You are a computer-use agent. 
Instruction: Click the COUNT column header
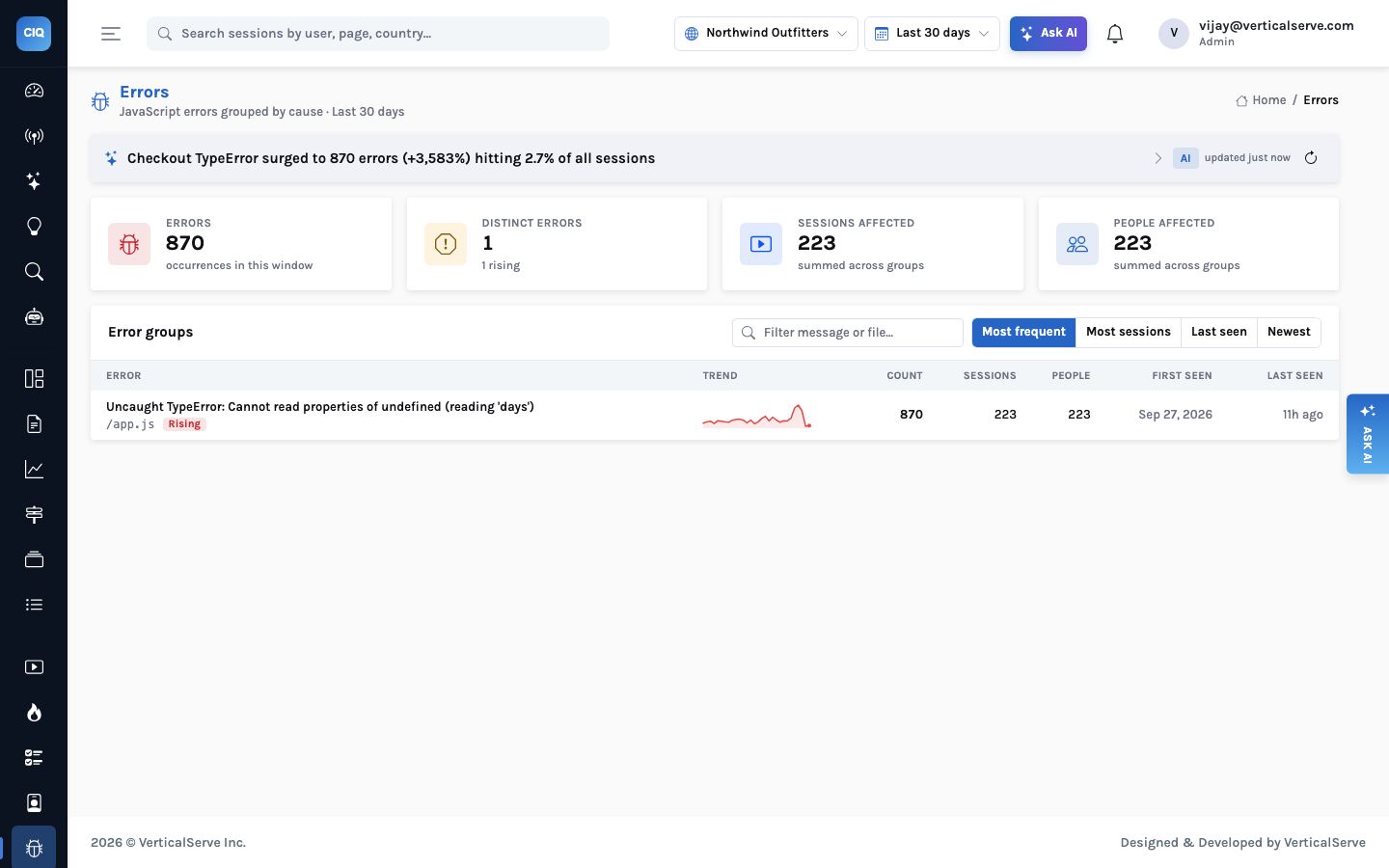pyautogui.click(x=905, y=376)
